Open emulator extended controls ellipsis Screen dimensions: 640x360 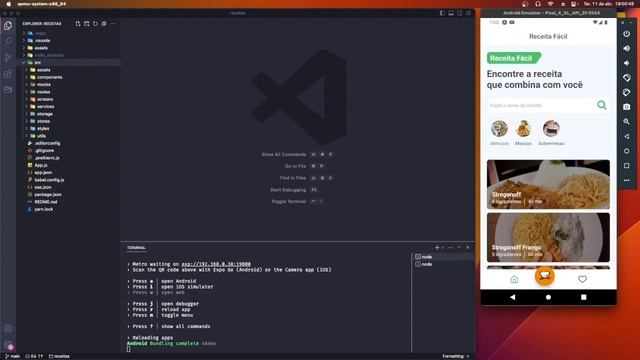(627, 180)
